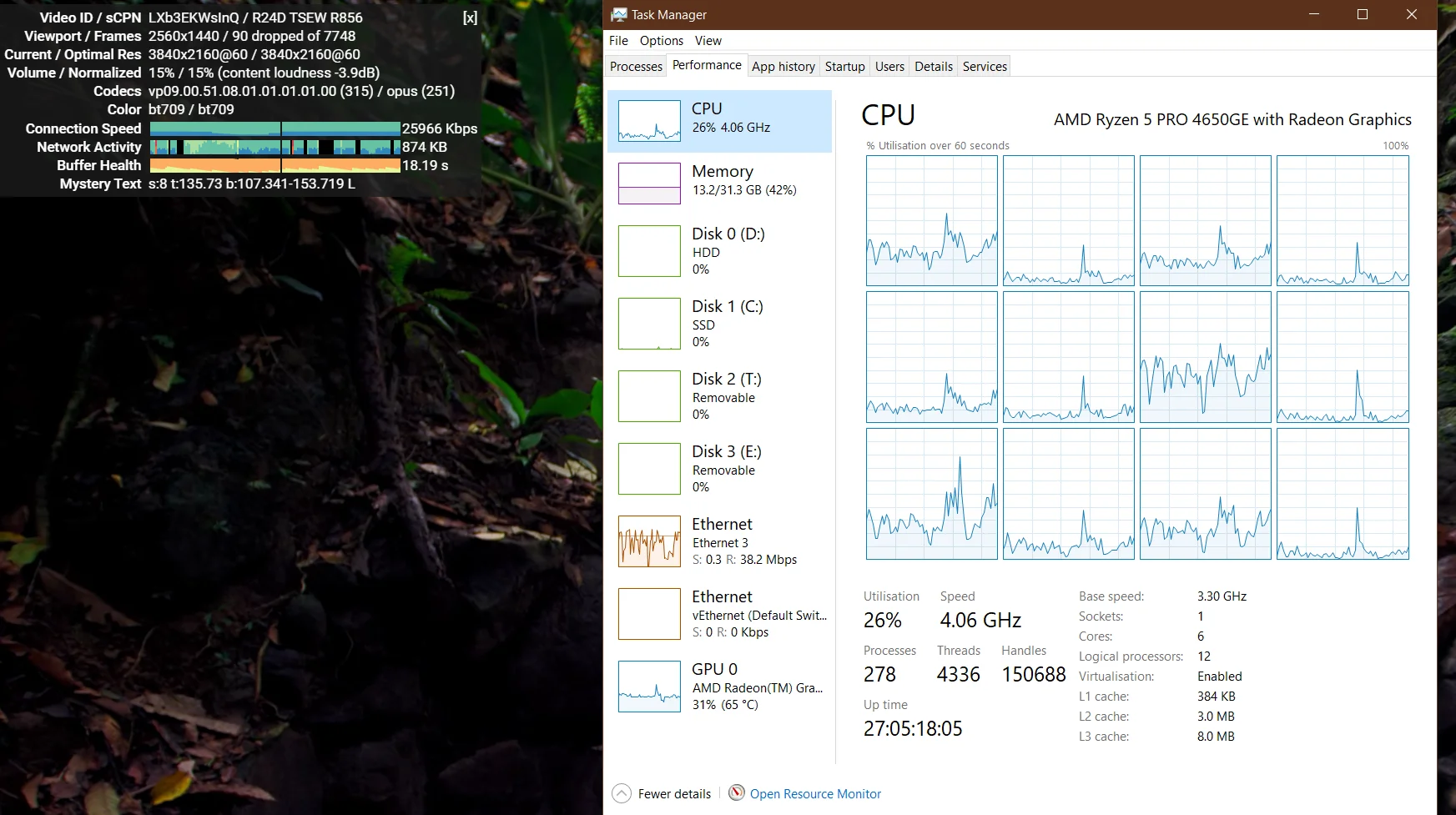Click the 27:05:18:05 up time value

coord(913,728)
